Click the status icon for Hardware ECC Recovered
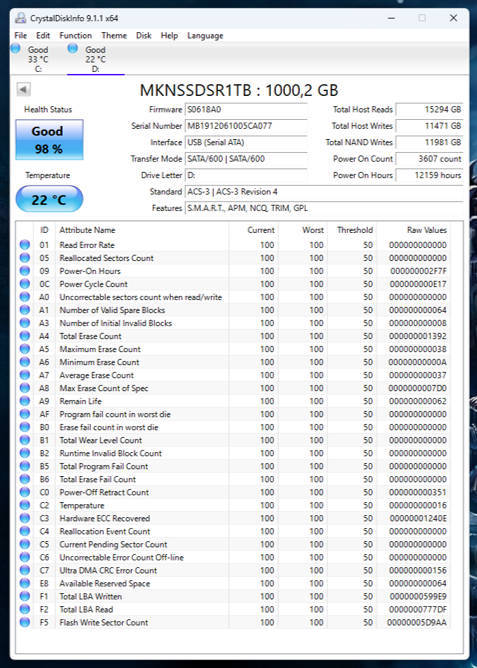 coord(25,518)
